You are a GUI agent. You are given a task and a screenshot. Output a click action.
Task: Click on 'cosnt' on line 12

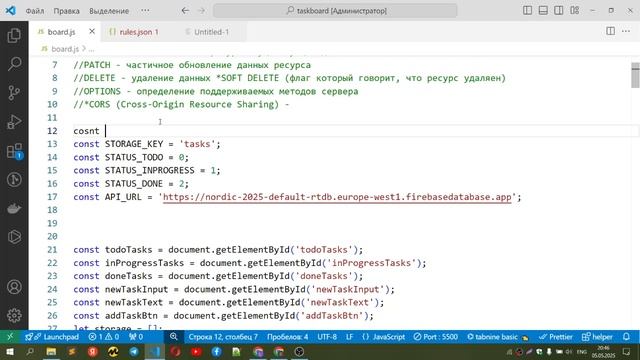click(x=86, y=131)
